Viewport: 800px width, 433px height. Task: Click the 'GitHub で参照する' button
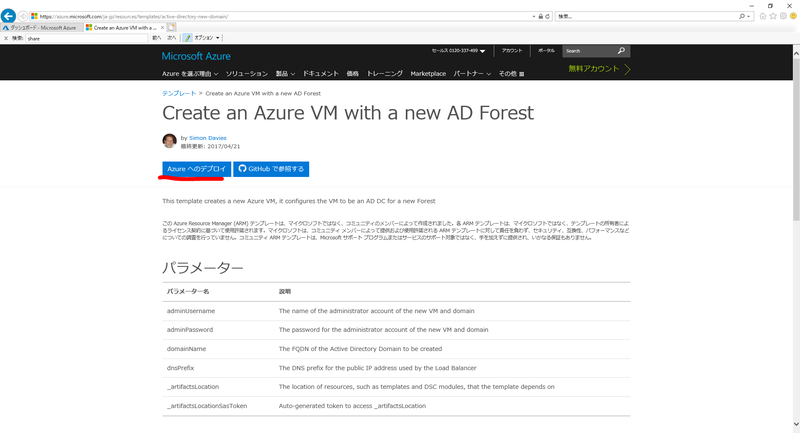[271, 169]
